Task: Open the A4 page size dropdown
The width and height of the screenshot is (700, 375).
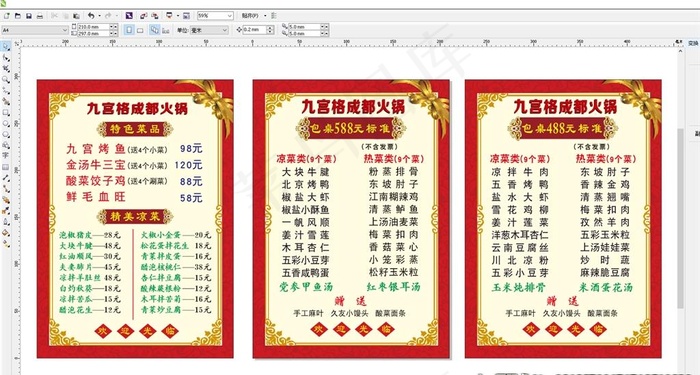Action: coord(65,30)
